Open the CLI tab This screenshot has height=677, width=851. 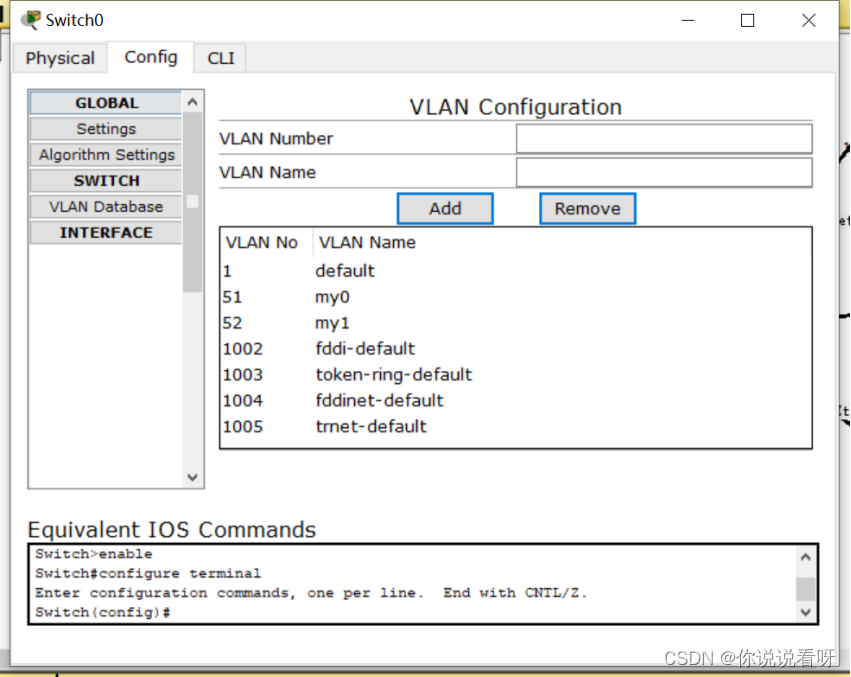coord(220,58)
